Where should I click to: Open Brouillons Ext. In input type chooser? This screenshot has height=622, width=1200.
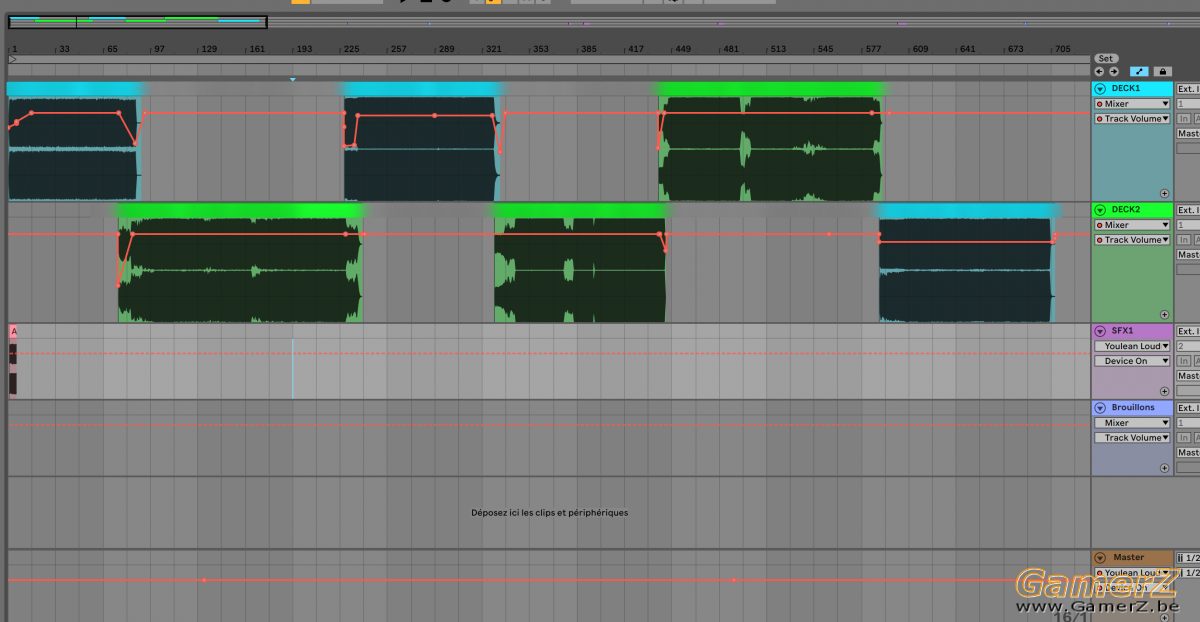pyautogui.click(x=1188, y=408)
